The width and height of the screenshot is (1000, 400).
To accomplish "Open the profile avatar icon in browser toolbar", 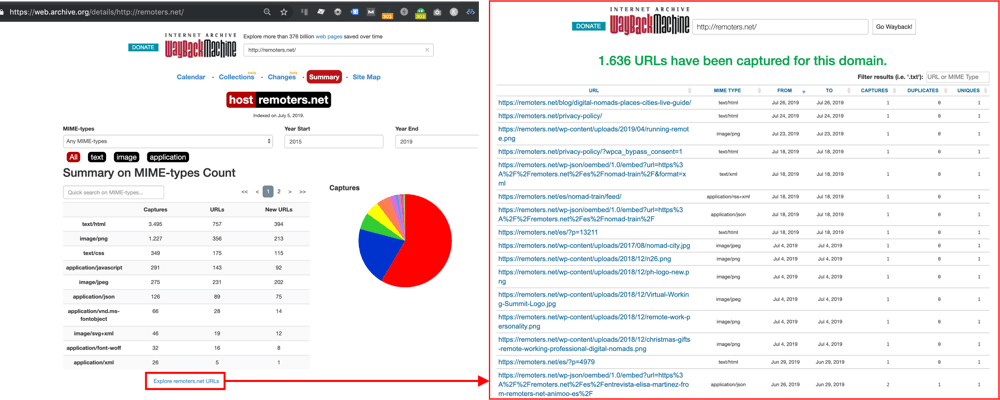I will [x=453, y=11].
